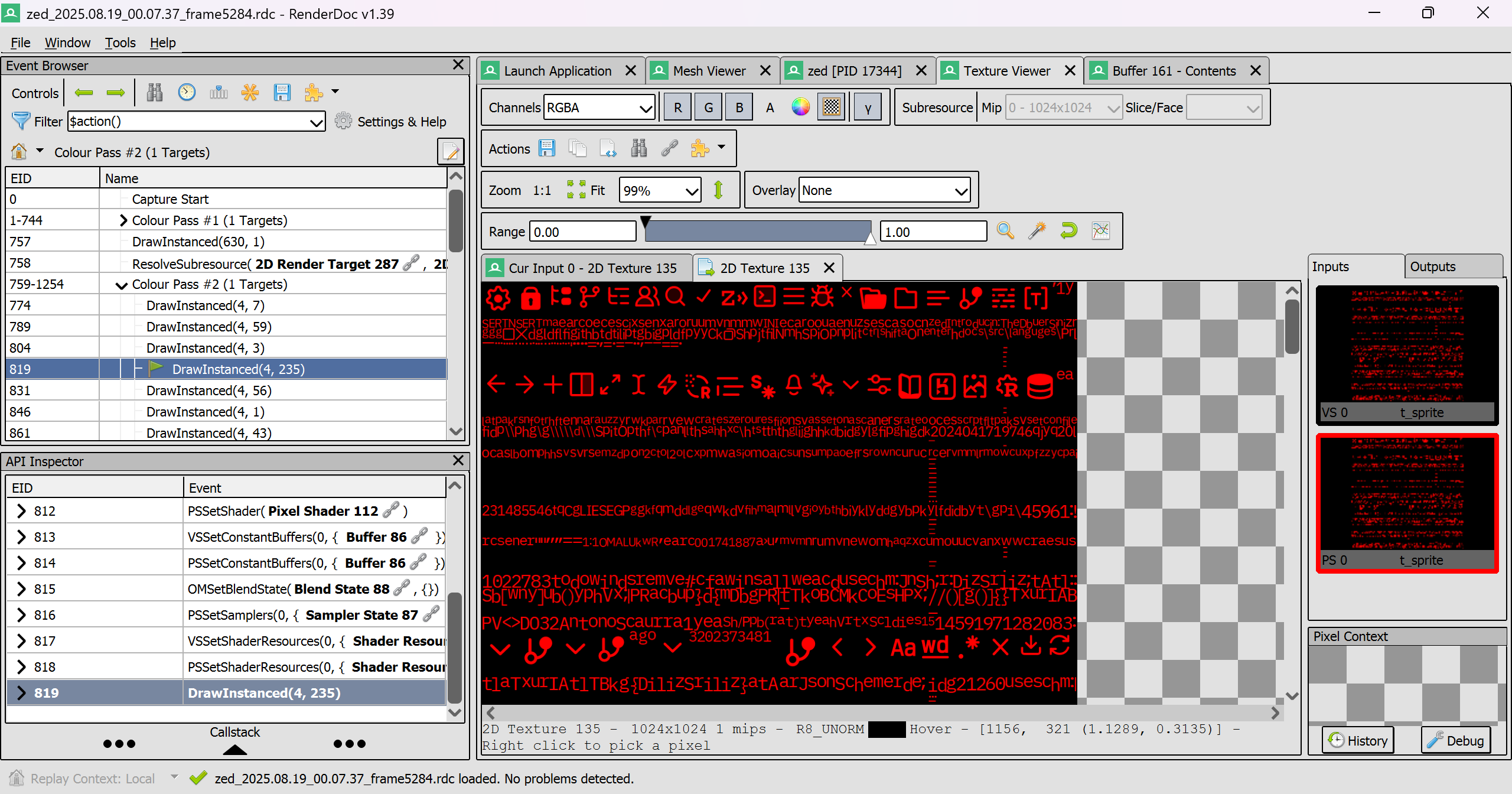Toggle the red channel with the R button
1512x794 pixels.
point(677,107)
